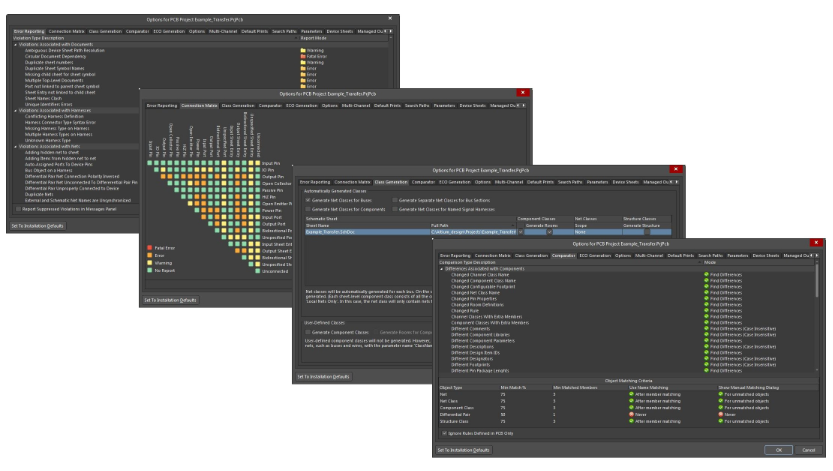
Task: Toggle Generate Net Classes for Components checkbox
Action: pyautogui.click(x=308, y=209)
